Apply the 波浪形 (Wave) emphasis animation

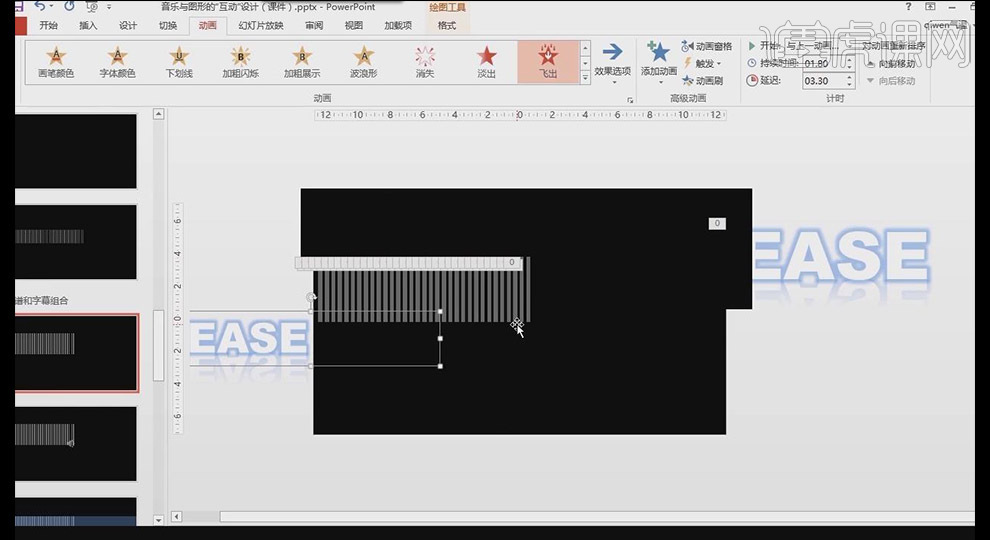click(x=363, y=61)
